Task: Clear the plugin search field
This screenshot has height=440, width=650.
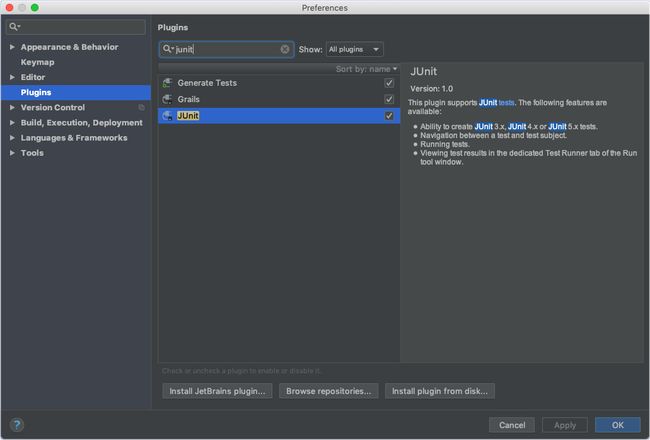Action: click(x=285, y=49)
